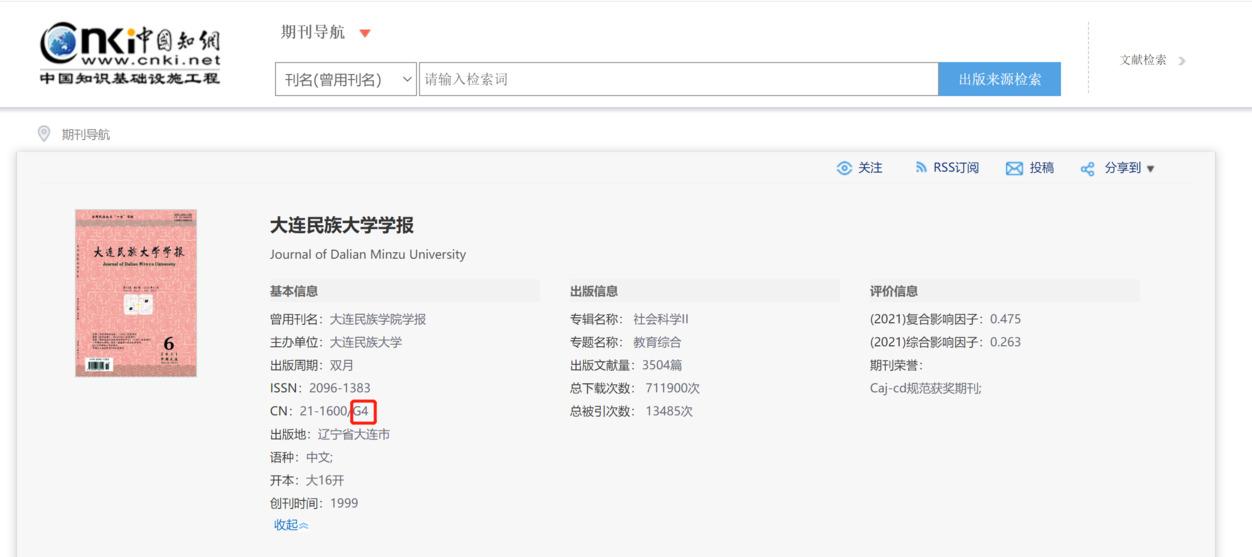Click the location pin icon beside 期刊导航

click(44, 134)
